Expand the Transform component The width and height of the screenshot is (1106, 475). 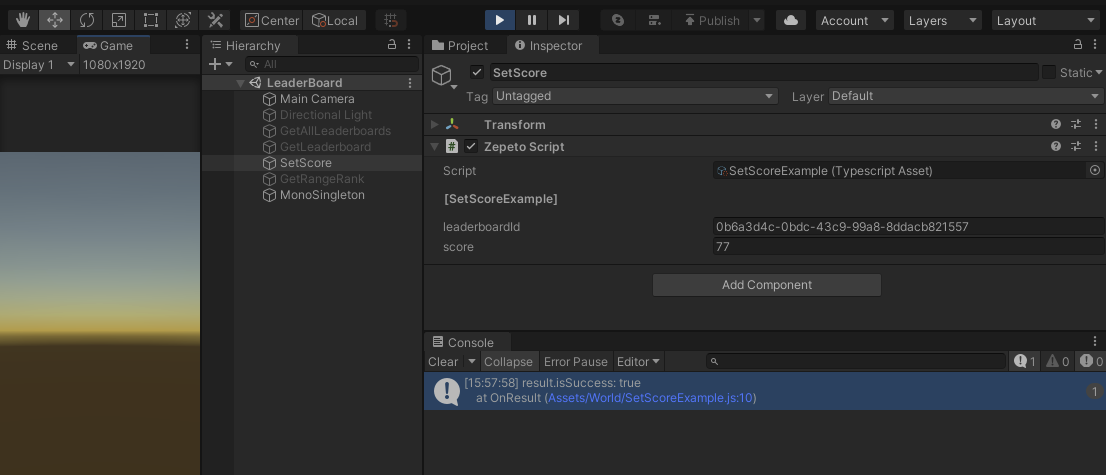tap(435, 124)
